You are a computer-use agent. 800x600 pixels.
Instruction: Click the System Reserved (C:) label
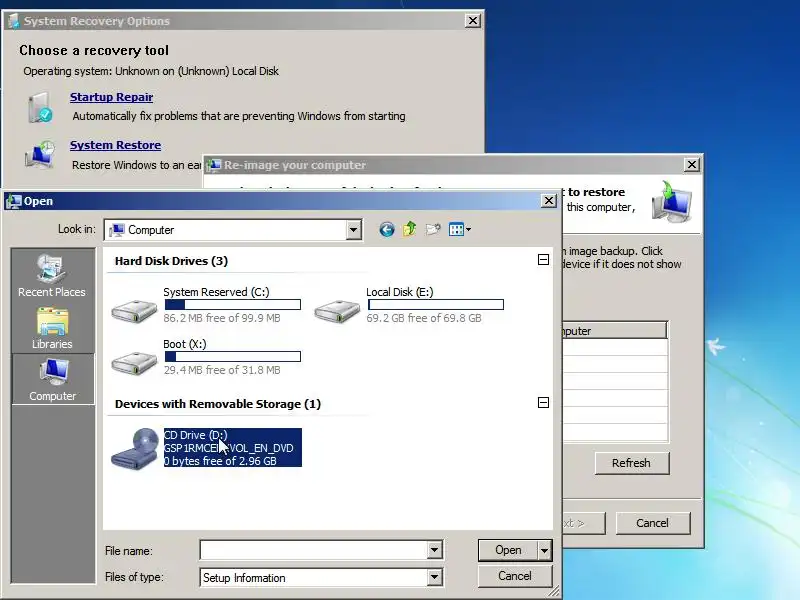click(216, 292)
